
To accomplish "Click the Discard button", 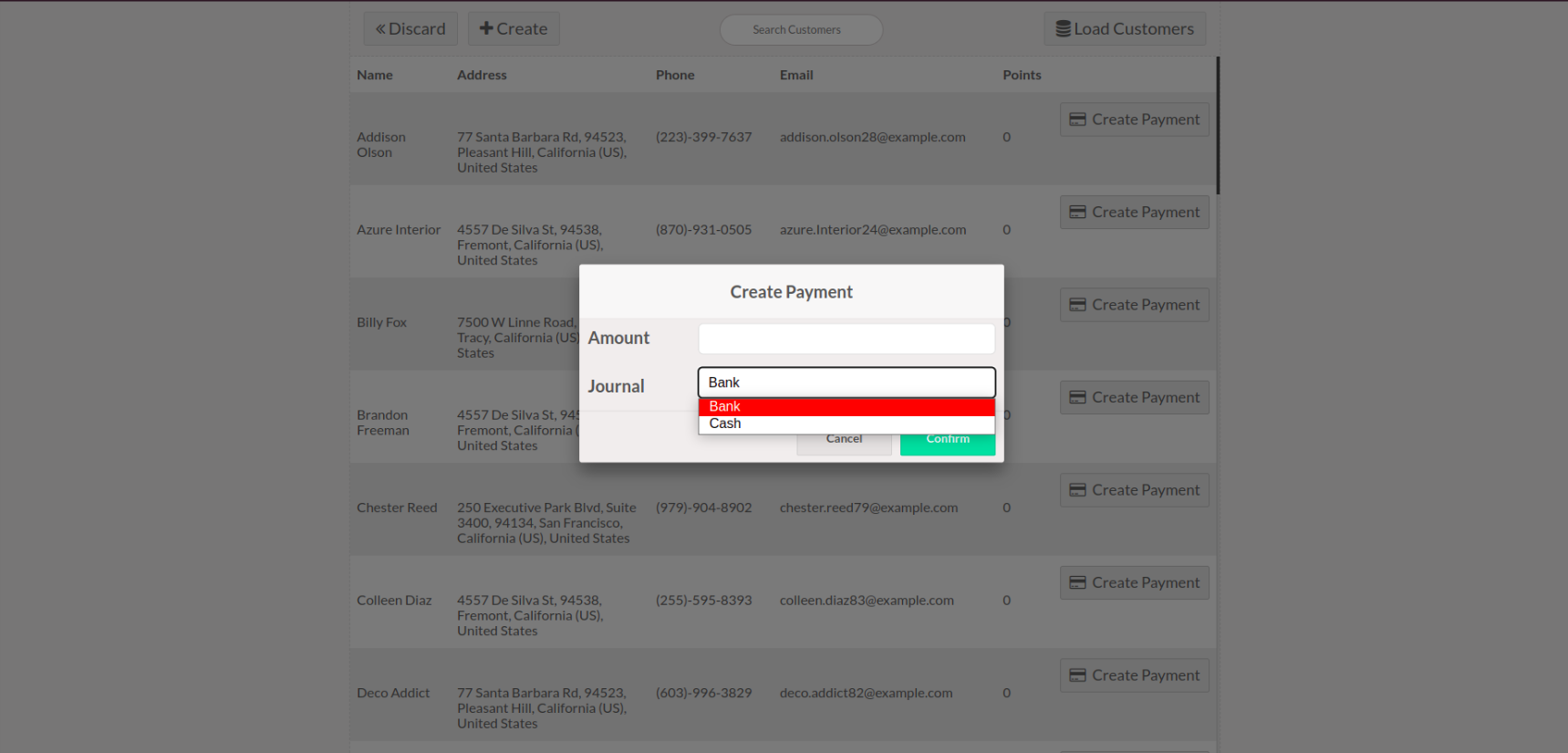I will point(410,29).
